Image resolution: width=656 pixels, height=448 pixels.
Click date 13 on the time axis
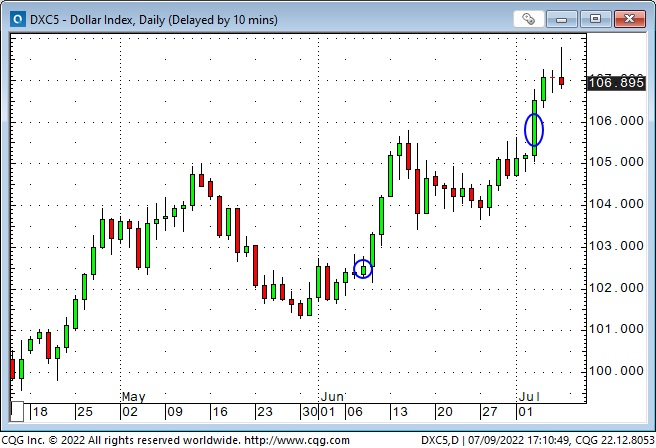point(400,412)
